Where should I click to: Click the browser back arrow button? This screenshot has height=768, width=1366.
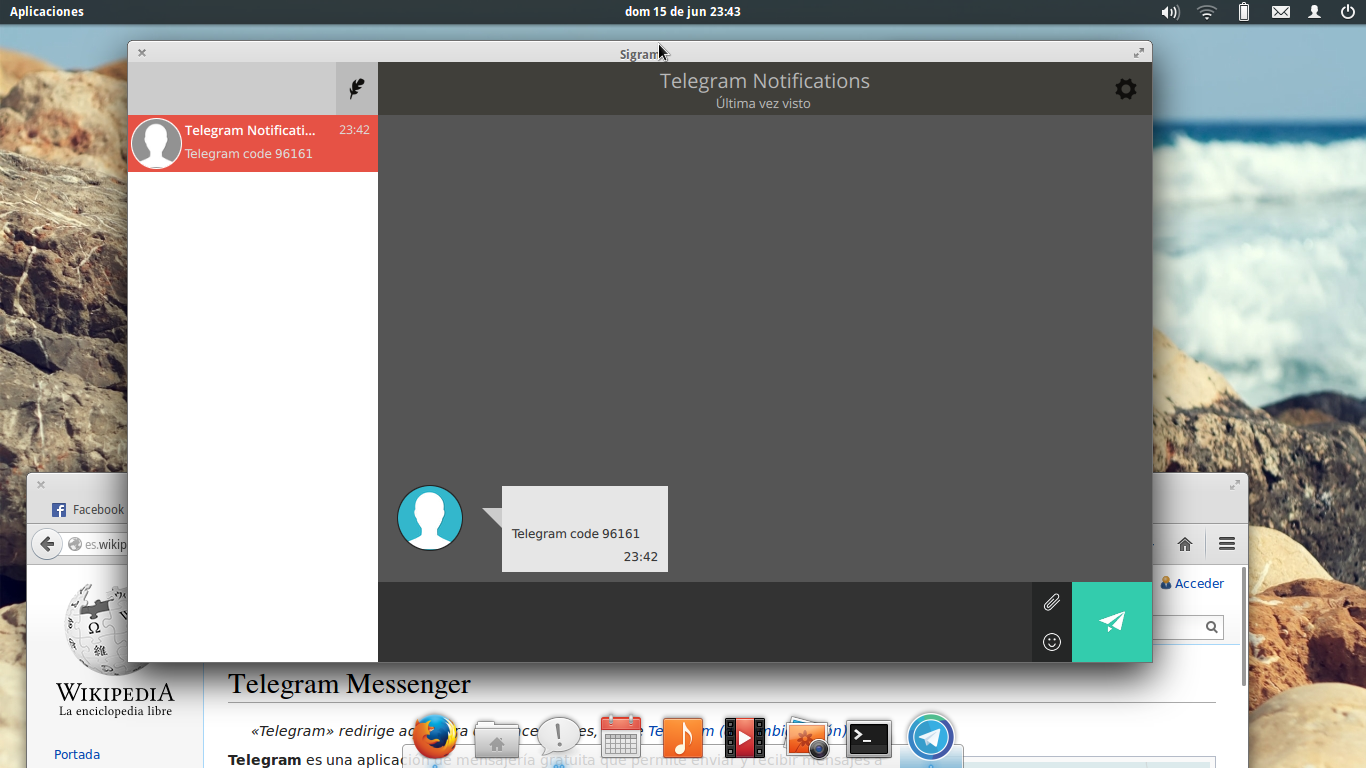tap(46, 544)
